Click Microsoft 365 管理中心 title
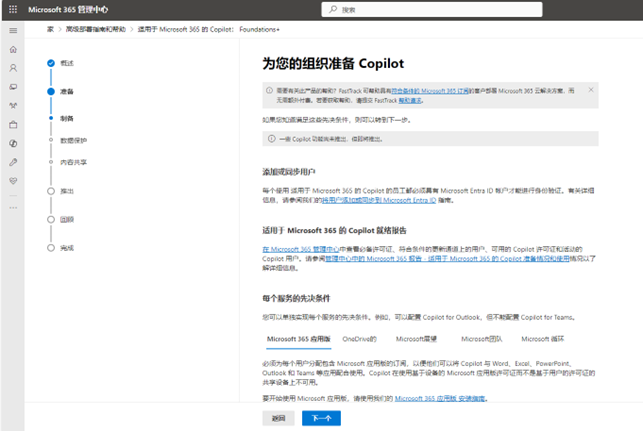Screen dimensions: 643x431 (x=68, y=9)
